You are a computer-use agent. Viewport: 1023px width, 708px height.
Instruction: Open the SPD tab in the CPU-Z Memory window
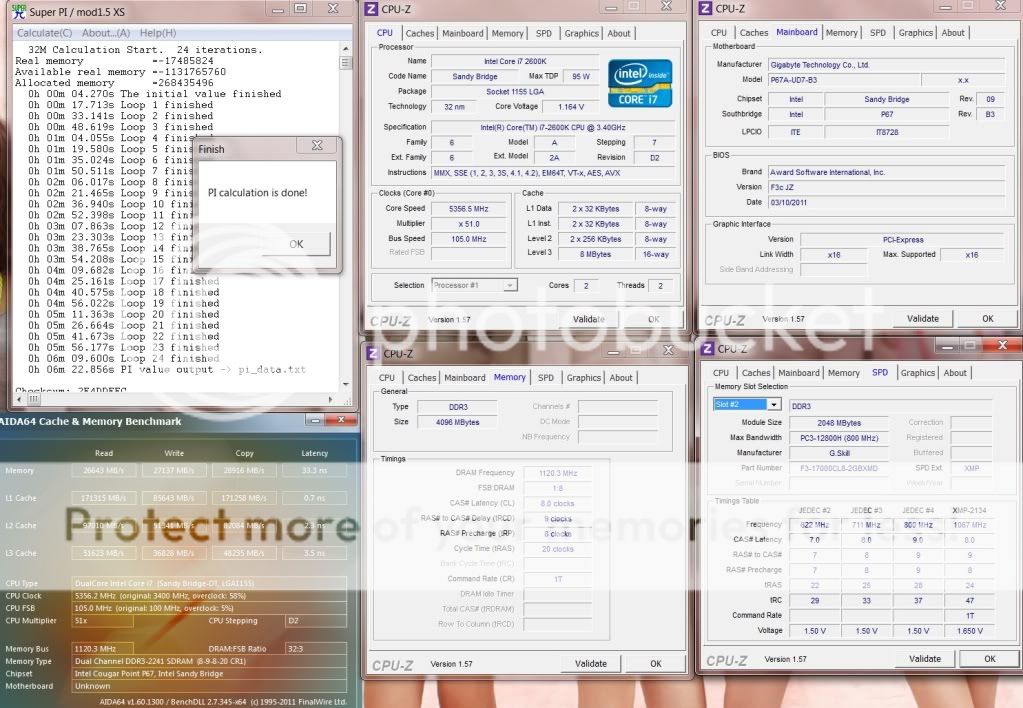[545, 378]
